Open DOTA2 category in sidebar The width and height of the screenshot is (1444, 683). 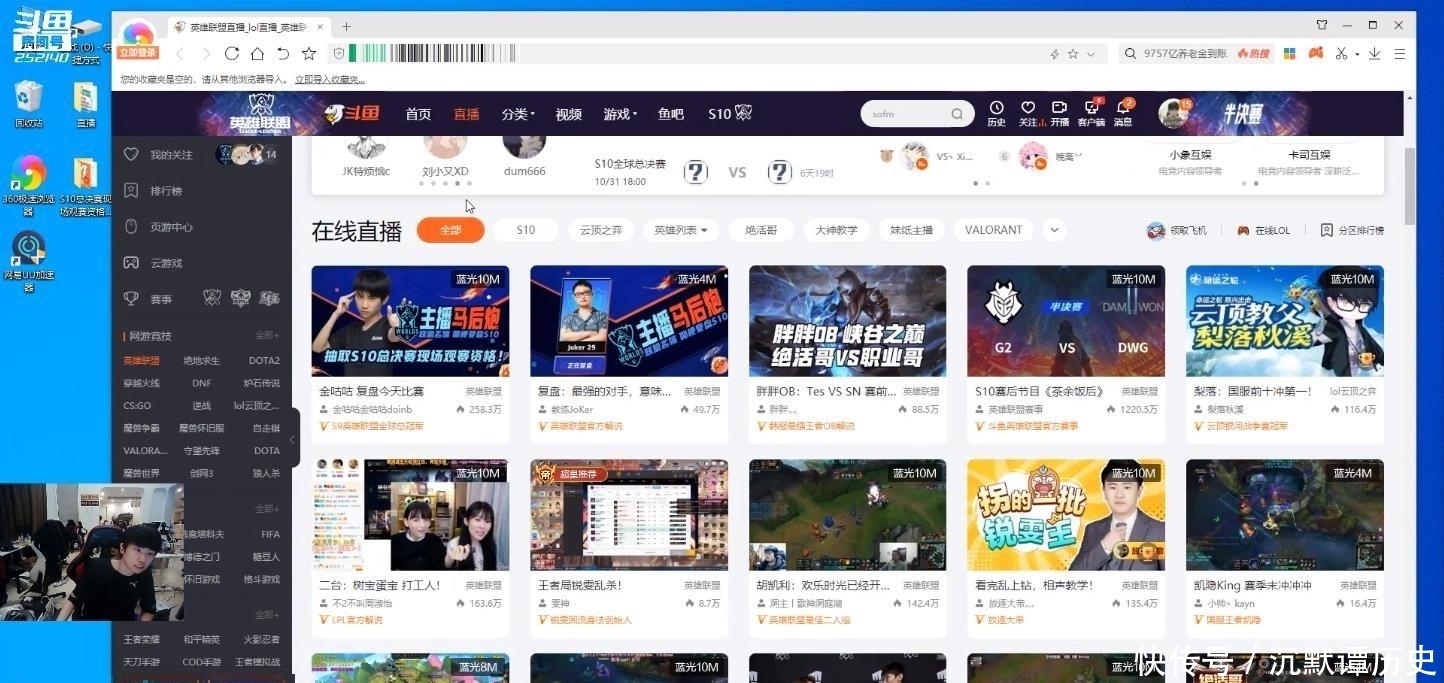[x=264, y=360]
